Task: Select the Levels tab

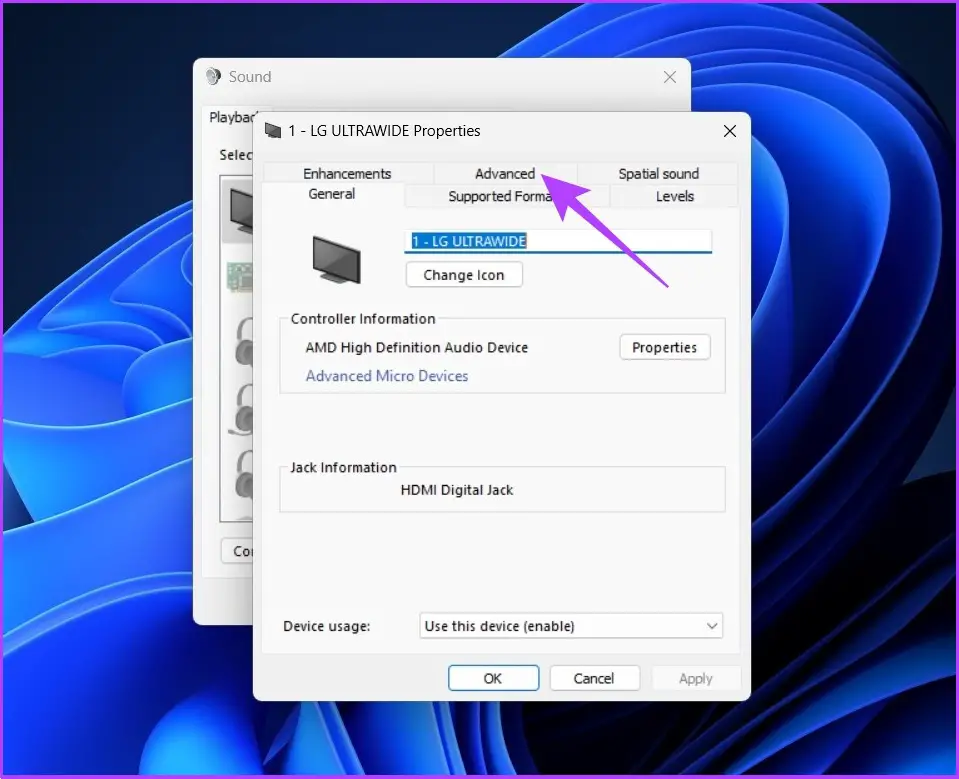Action: (x=674, y=197)
